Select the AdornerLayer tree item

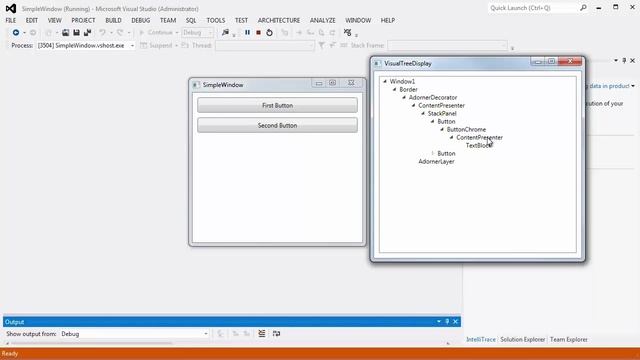coord(436,162)
